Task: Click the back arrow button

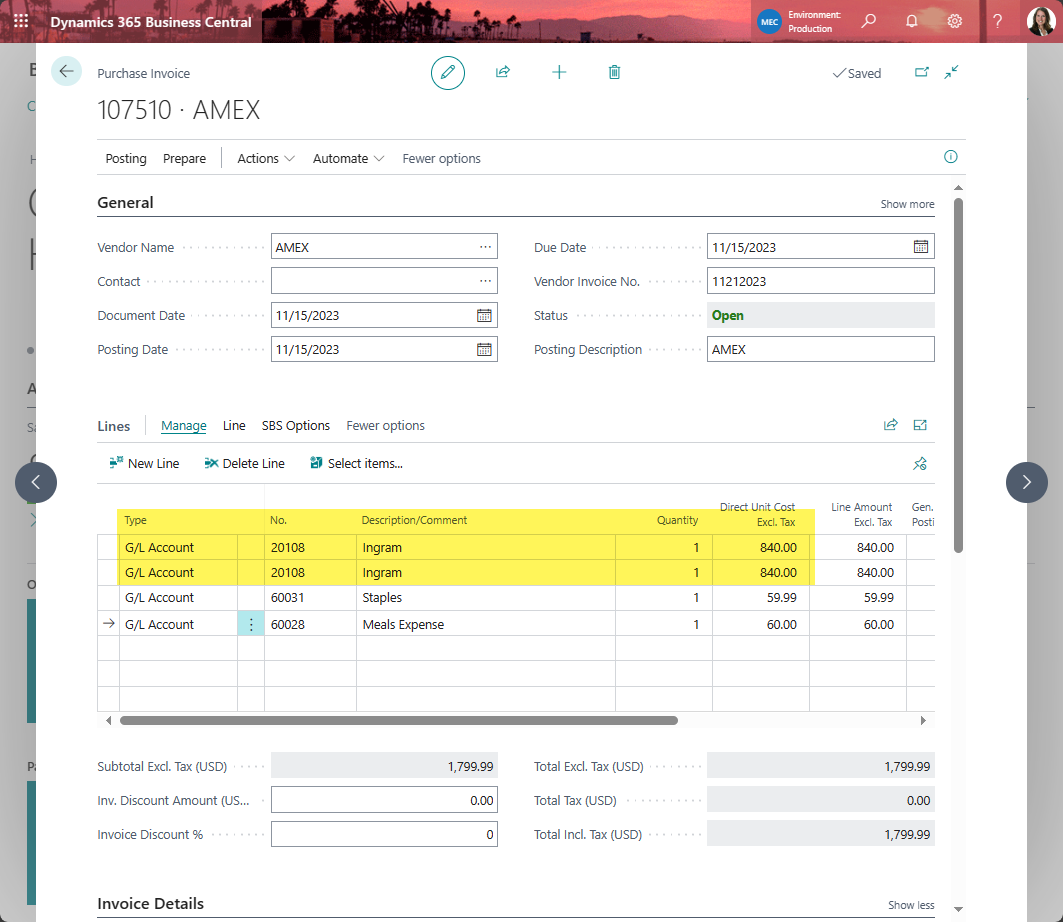Action: point(66,71)
